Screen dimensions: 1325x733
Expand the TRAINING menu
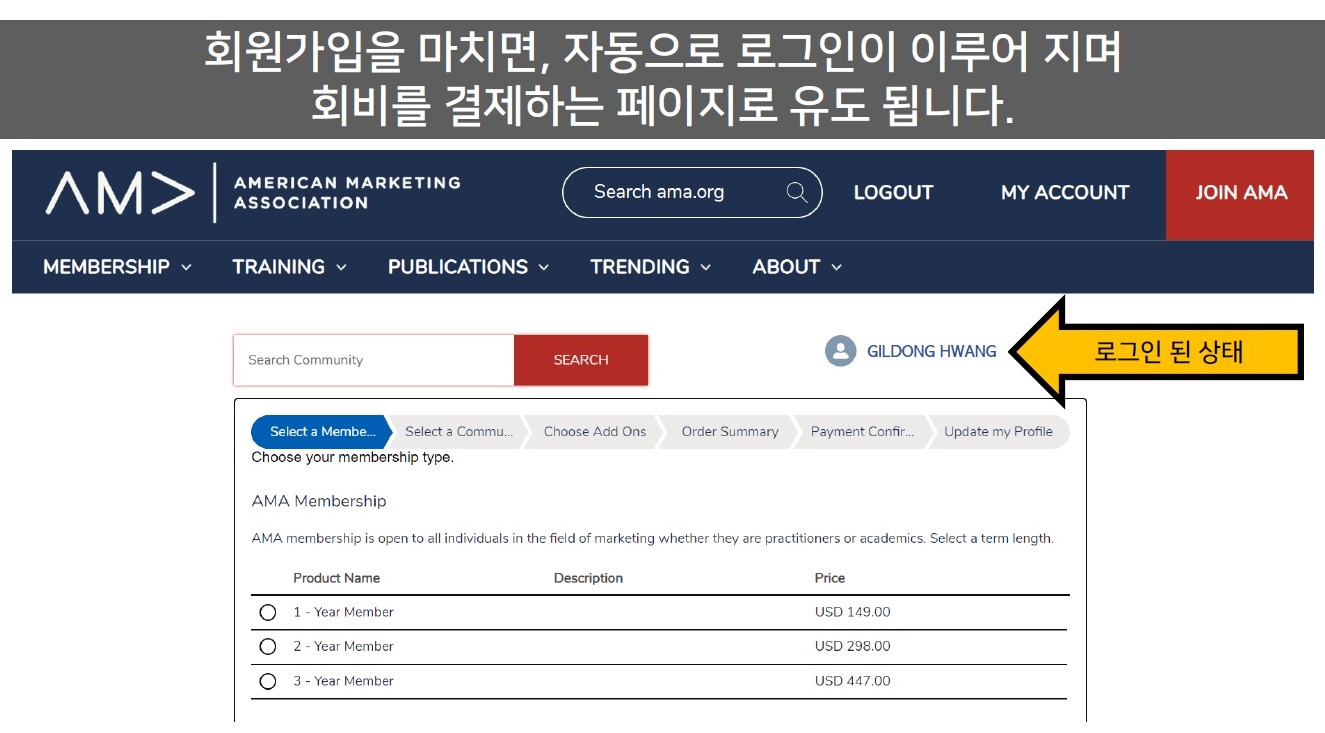pos(289,267)
